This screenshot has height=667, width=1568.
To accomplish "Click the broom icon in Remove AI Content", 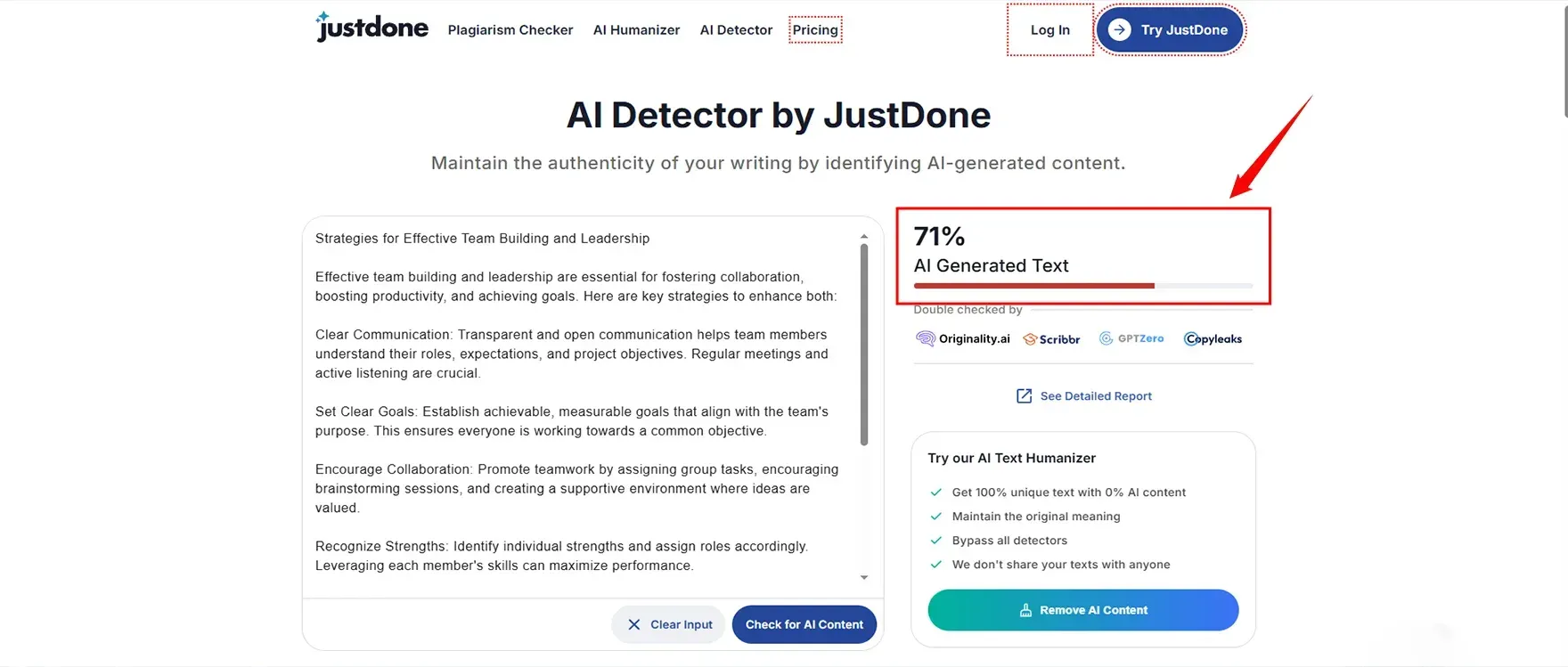I will (x=1025, y=610).
